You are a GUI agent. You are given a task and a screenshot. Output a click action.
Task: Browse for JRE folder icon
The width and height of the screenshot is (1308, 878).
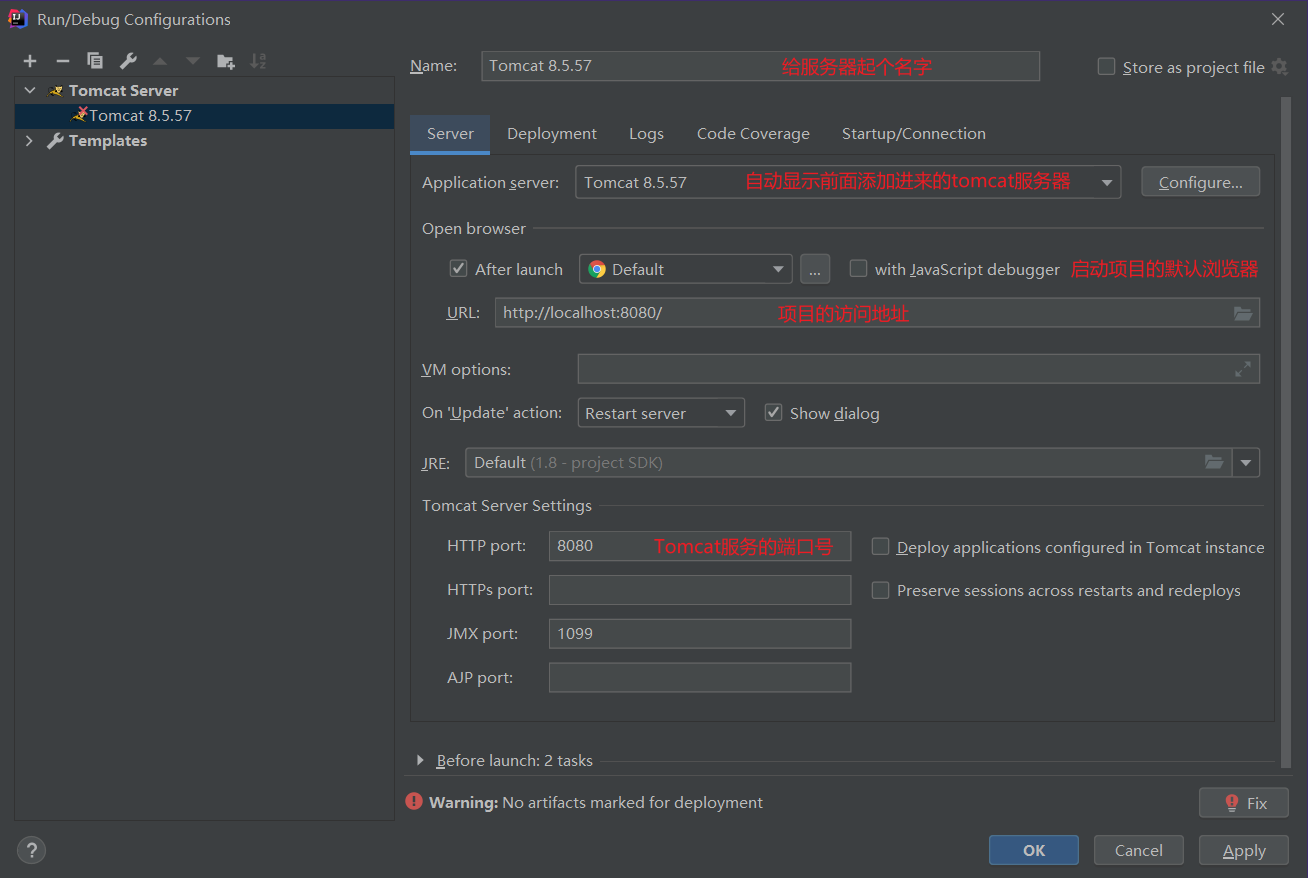(1214, 462)
